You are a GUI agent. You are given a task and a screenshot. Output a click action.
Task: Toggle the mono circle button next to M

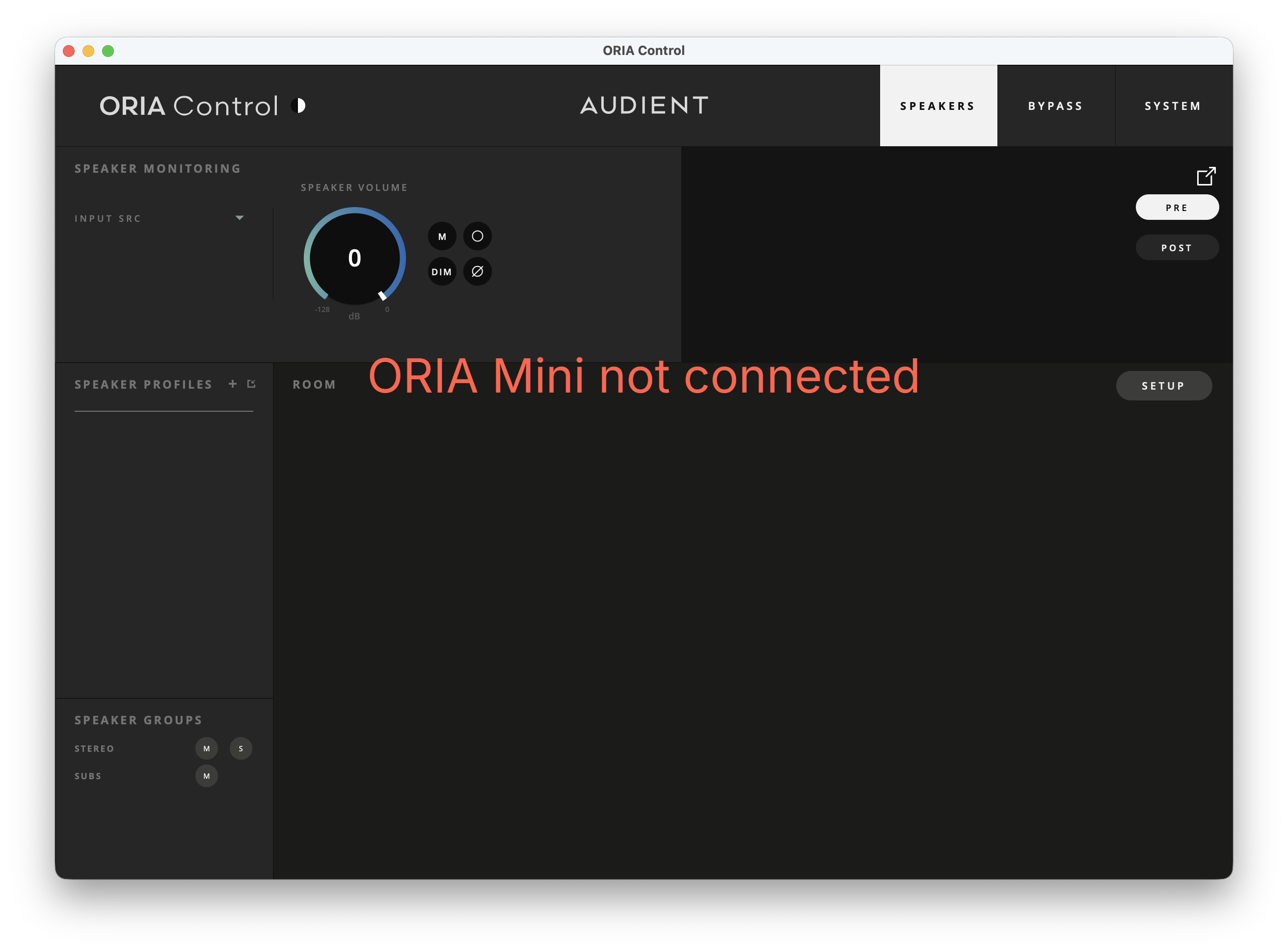click(477, 236)
